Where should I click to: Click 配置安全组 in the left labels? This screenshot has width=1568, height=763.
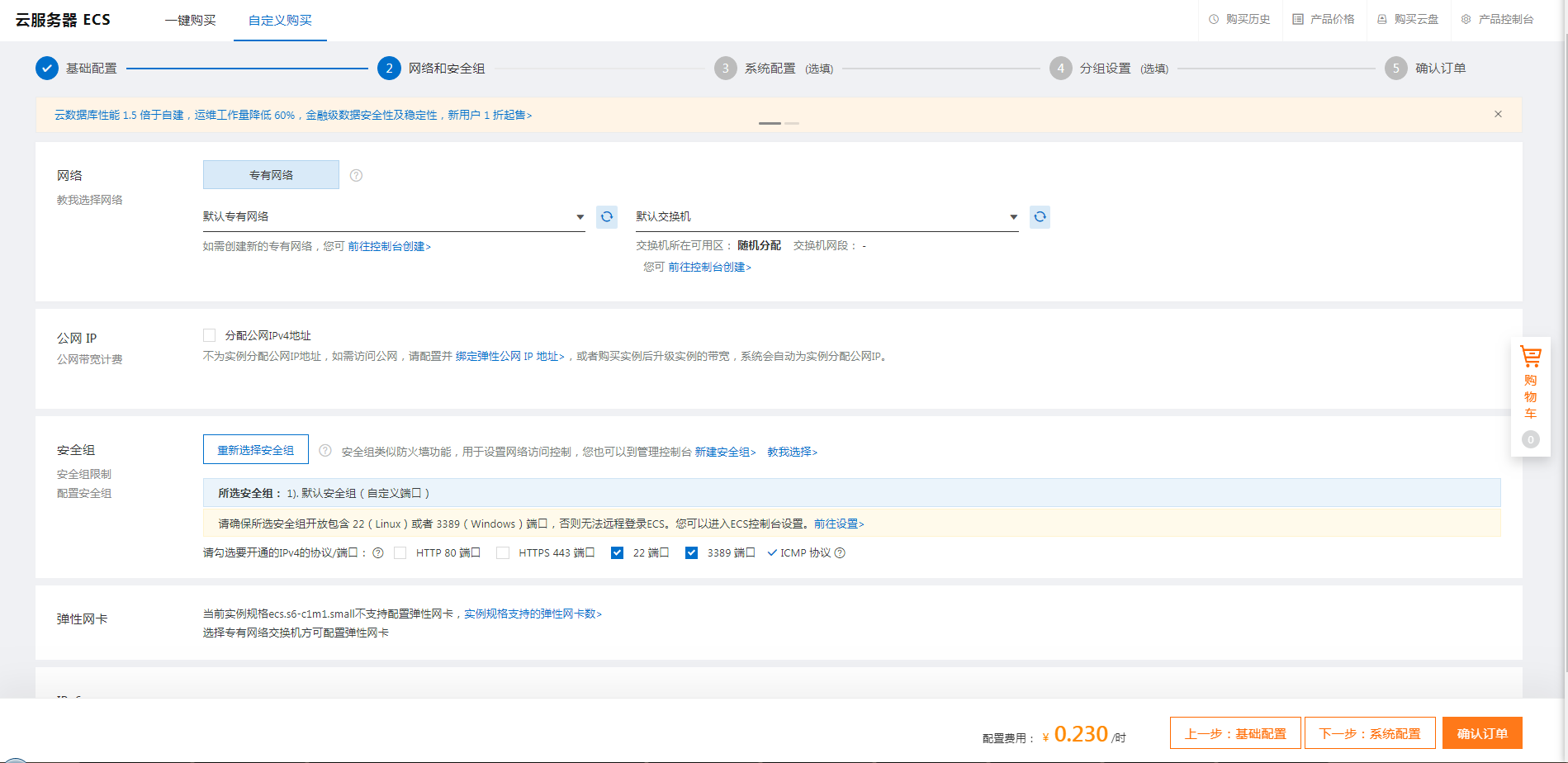pos(83,493)
